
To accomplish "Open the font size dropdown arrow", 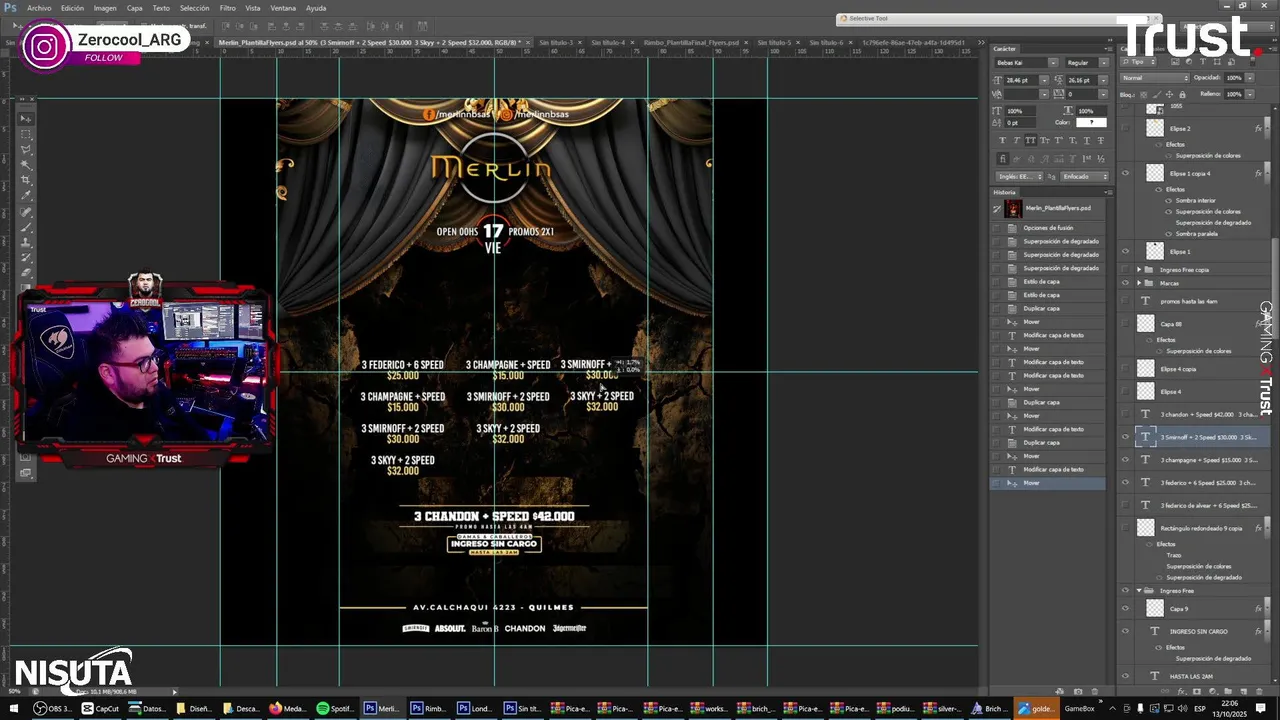I will [x=1044, y=81].
